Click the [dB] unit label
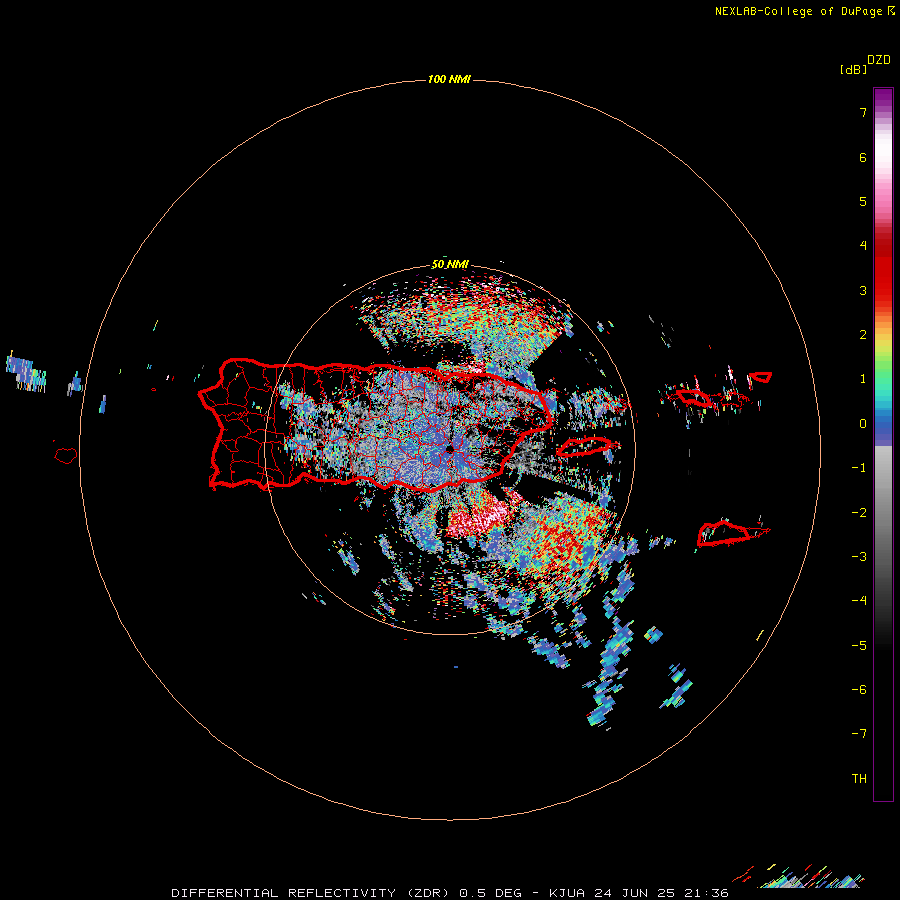The image size is (900, 900). click(853, 69)
